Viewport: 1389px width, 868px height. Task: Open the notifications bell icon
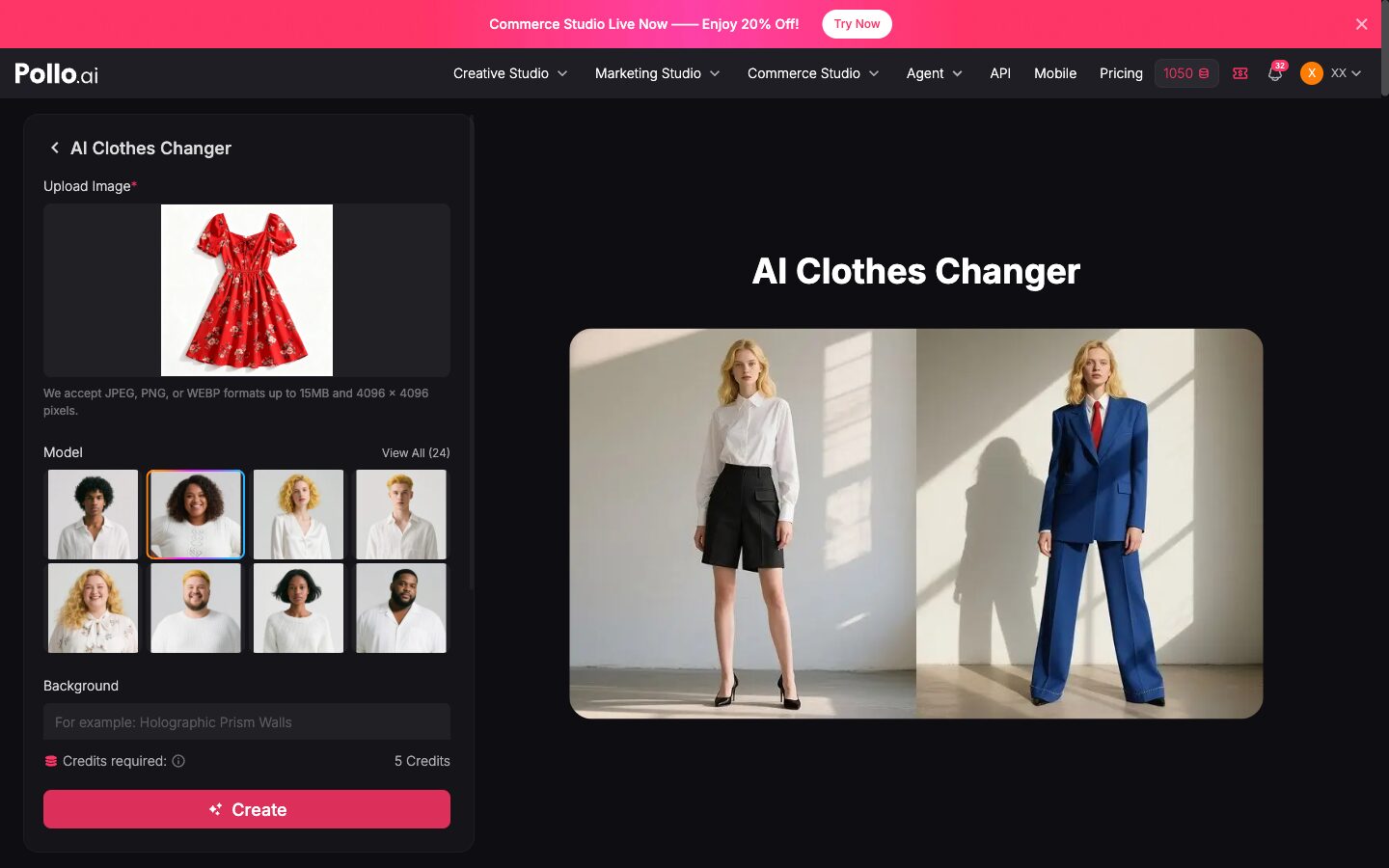click(1274, 73)
